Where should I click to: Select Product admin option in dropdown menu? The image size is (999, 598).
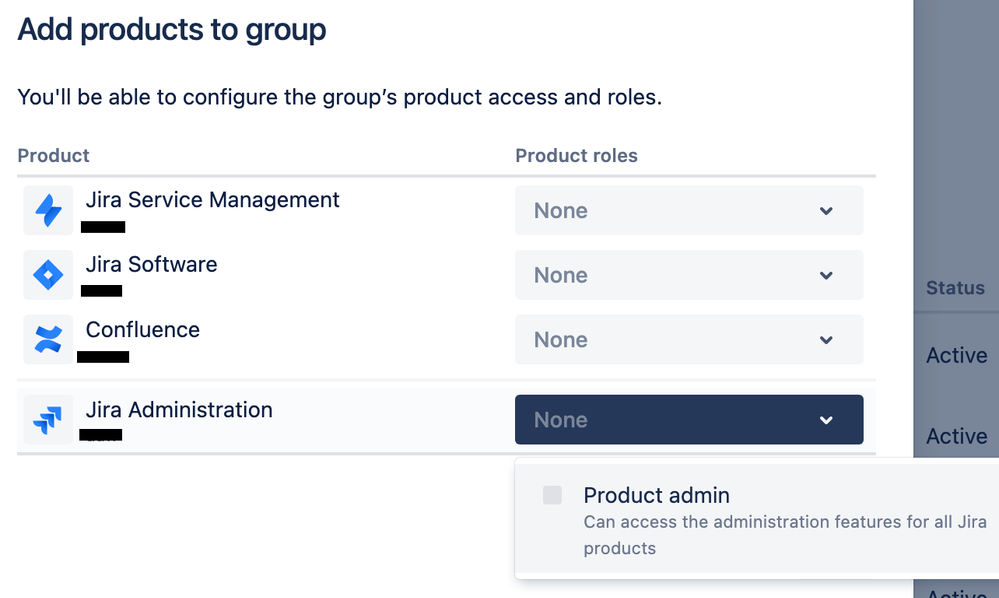[x=656, y=495]
